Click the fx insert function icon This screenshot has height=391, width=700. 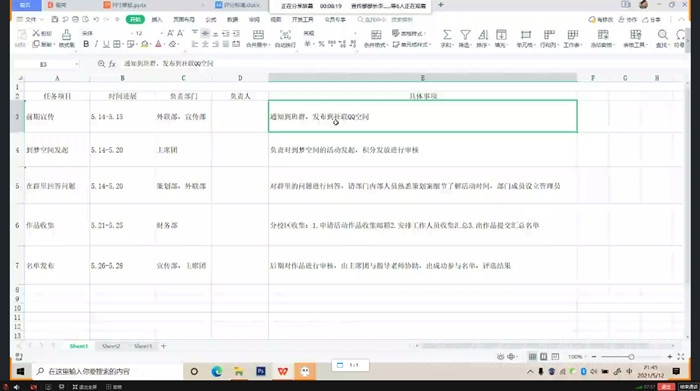tap(112, 64)
